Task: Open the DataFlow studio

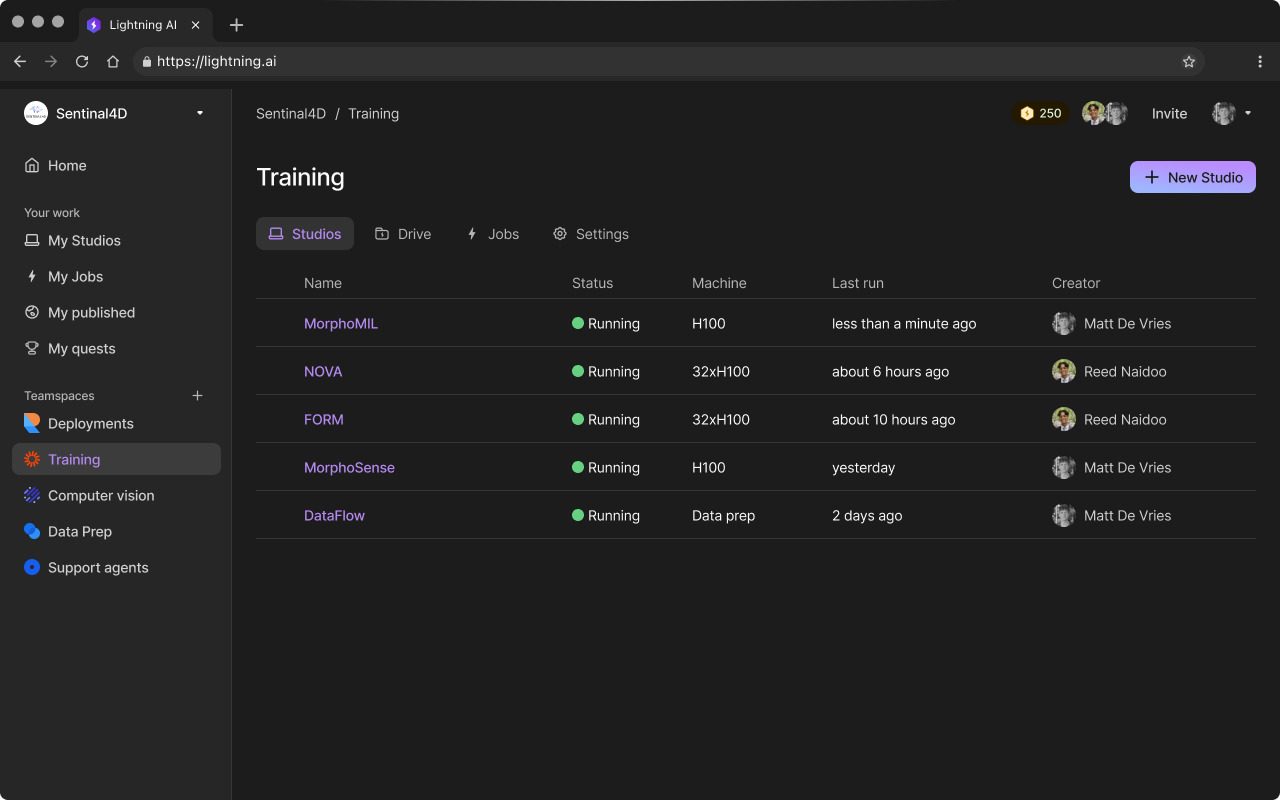Action: [x=334, y=516]
